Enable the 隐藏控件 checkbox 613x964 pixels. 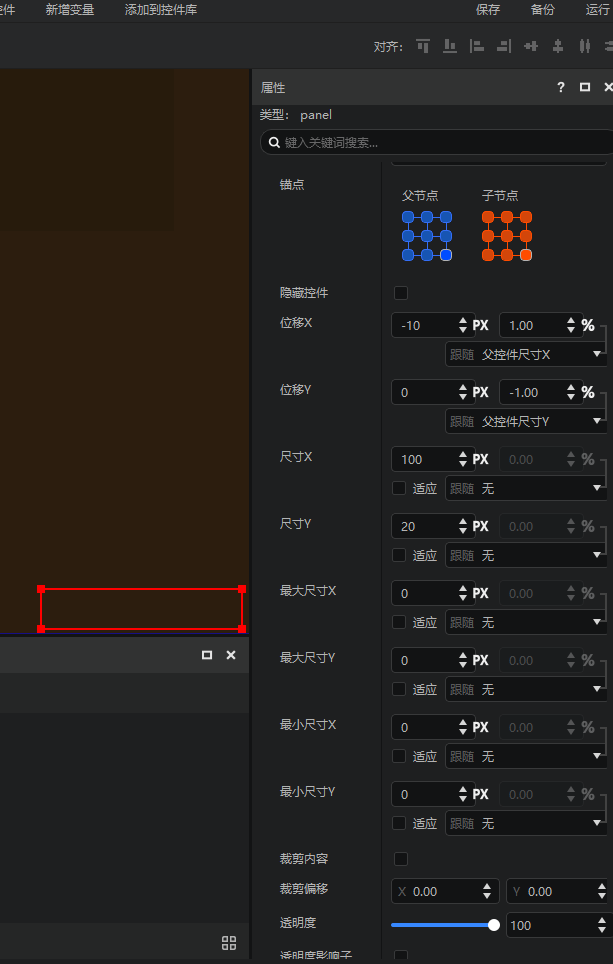click(x=401, y=293)
